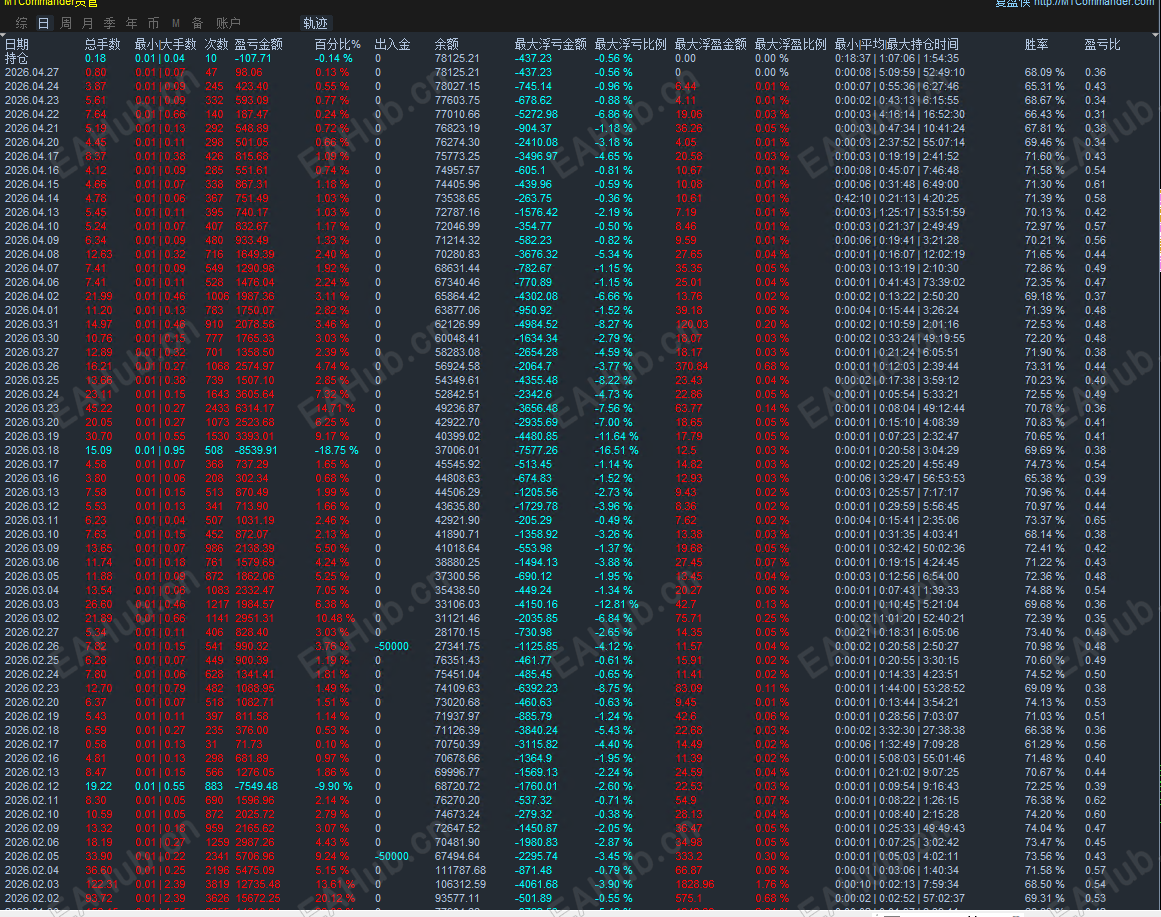Click the 2026.02.26 date cell
Screen dimensions: 1161x917
32,647
